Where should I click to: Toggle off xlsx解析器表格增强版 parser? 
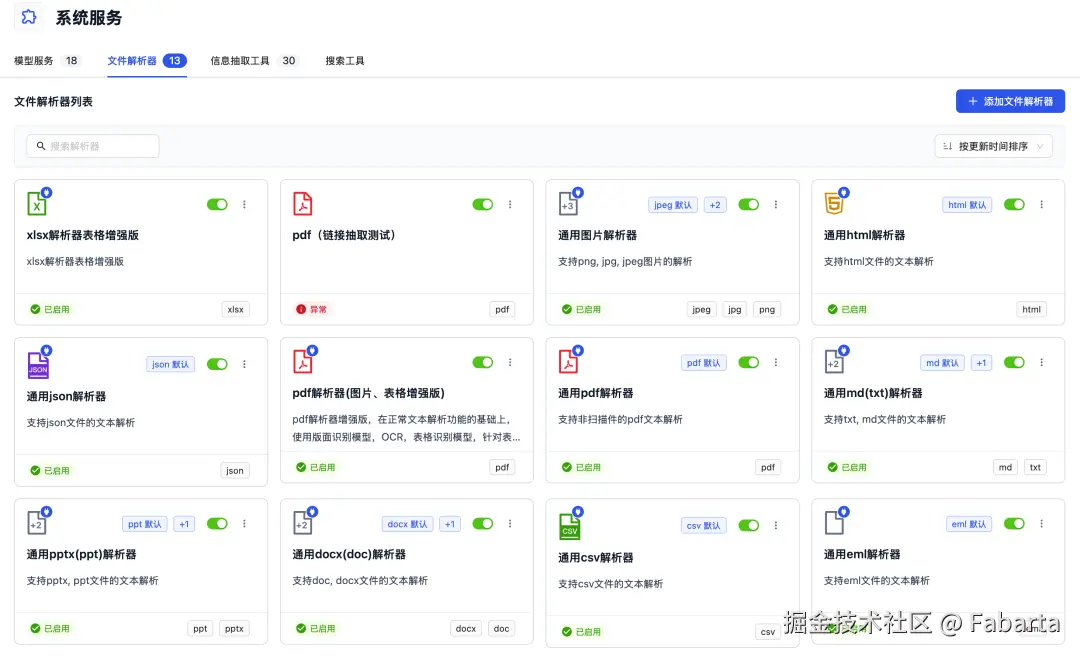point(217,205)
